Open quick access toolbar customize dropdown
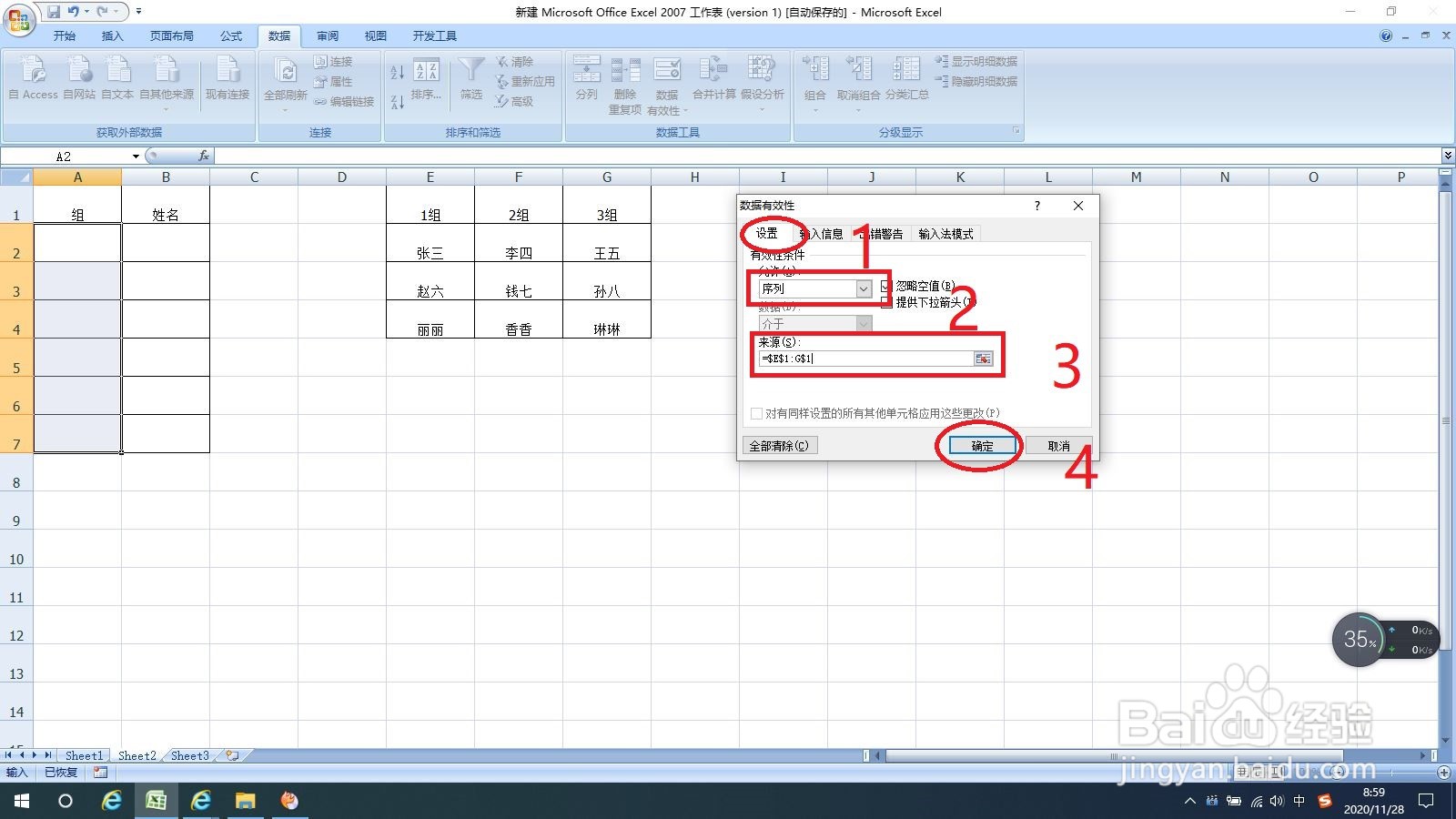Viewport: 1456px width, 819px height. [138, 12]
